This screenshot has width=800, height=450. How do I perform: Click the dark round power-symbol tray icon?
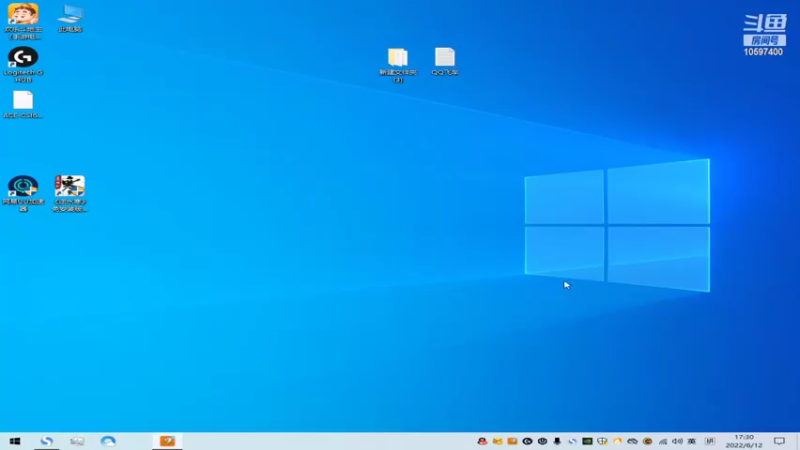tap(542, 441)
